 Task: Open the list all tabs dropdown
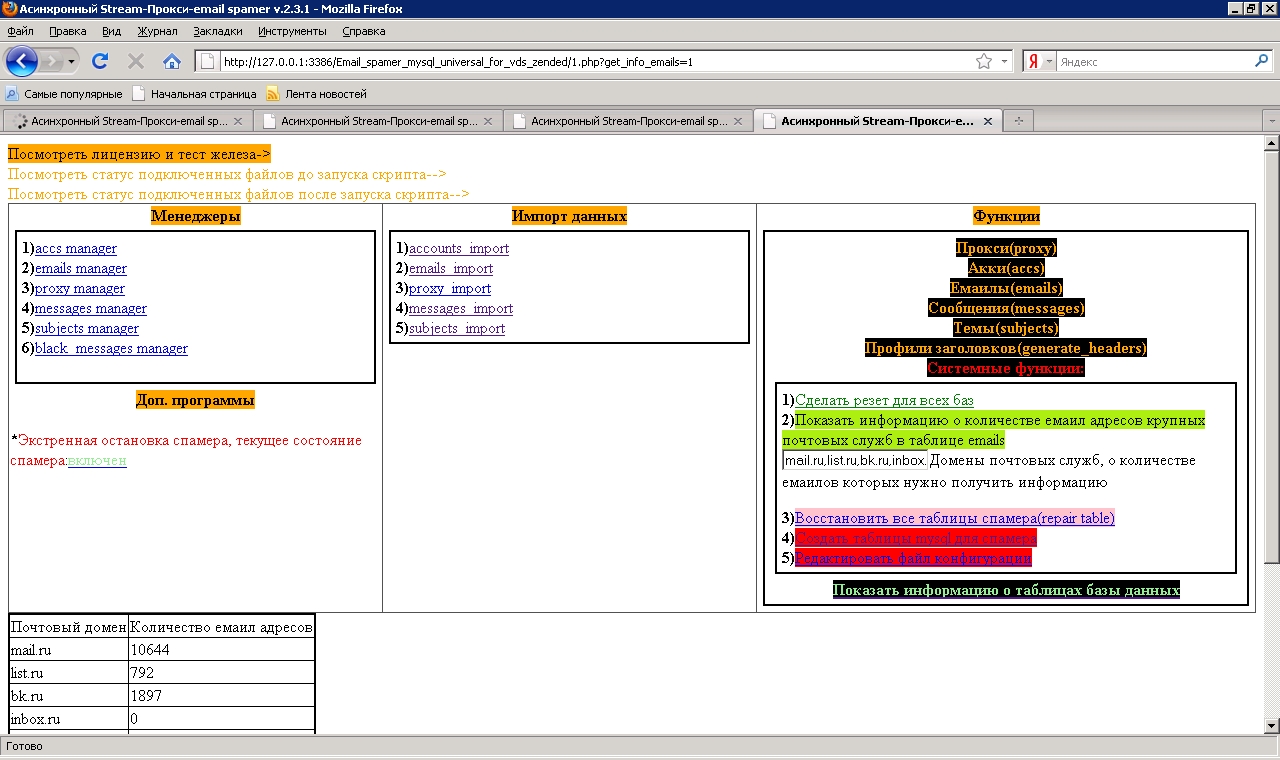pyautogui.click(x=1271, y=120)
